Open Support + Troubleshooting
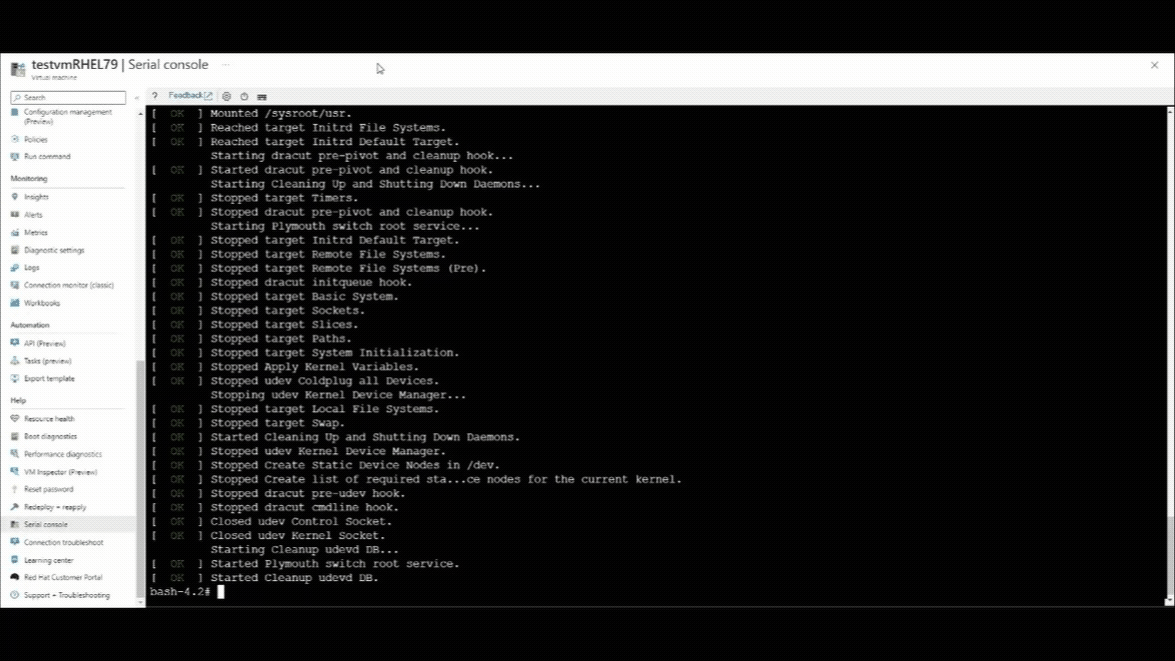This screenshot has width=1175, height=661. [x=63, y=595]
